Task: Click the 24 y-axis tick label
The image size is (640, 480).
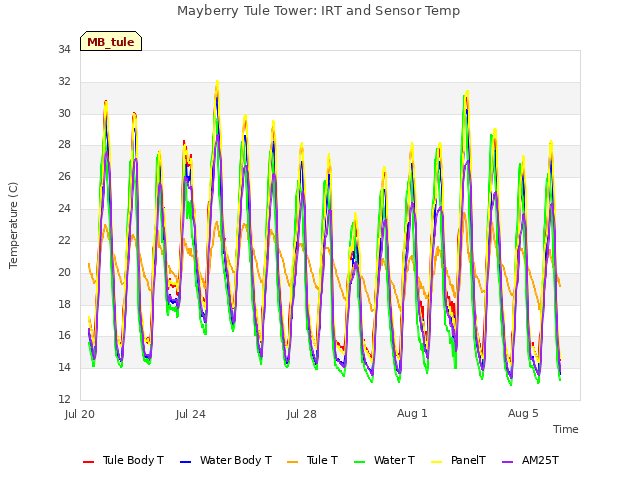Action: coord(64,209)
